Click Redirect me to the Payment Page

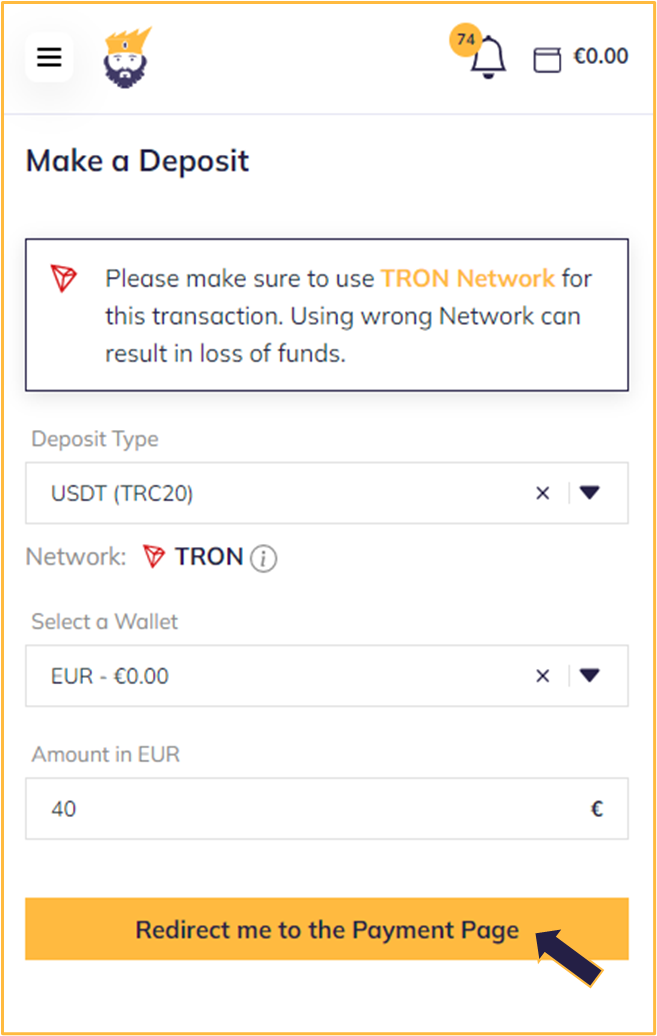(327, 929)
